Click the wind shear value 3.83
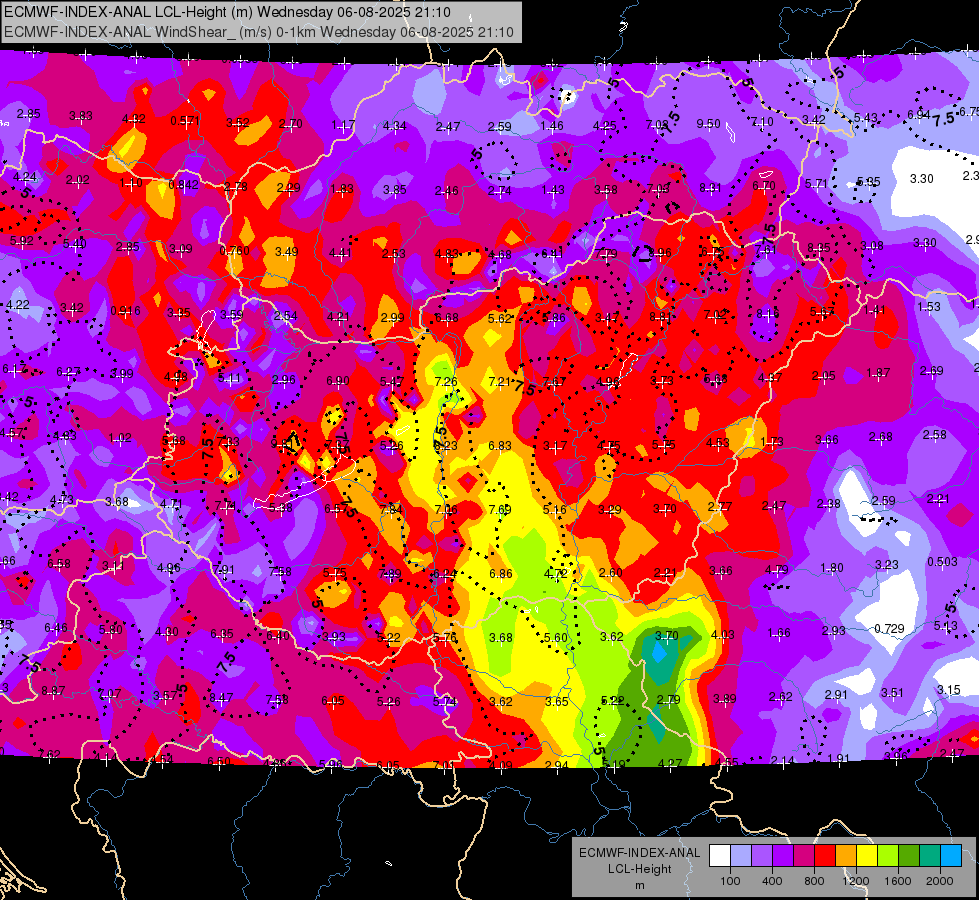This screenshot has width=979, height=900. coord(81,116)
